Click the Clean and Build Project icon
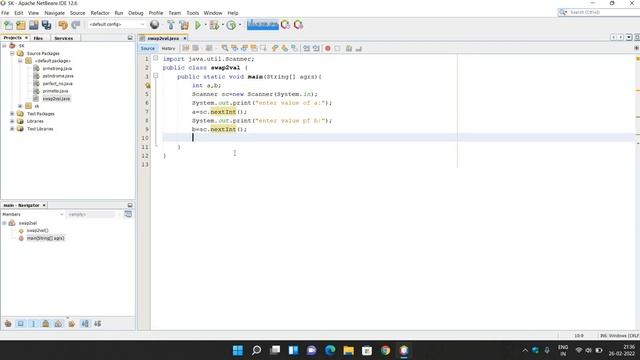 tap(184, 25)
